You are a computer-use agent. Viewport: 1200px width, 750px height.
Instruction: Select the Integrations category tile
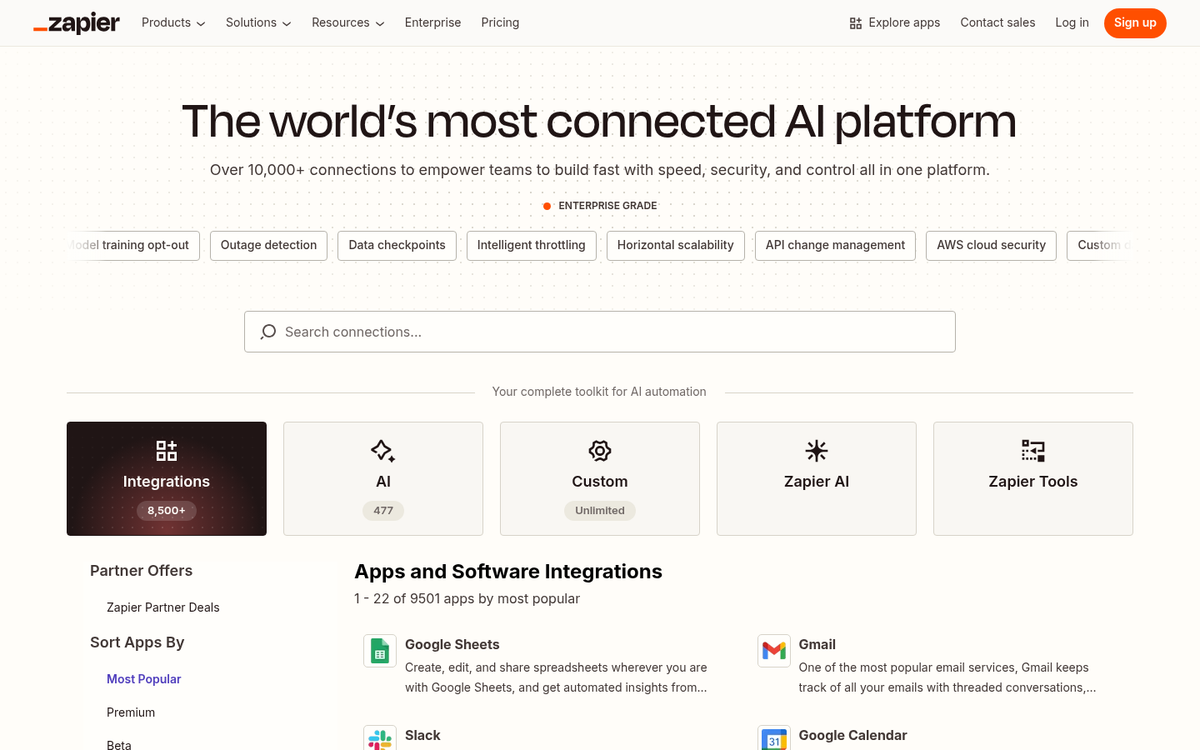(167, 479)
